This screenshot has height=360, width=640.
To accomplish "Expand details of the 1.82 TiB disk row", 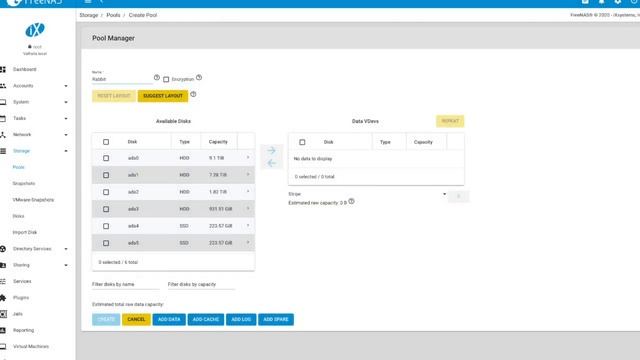I will click(248, 191).
